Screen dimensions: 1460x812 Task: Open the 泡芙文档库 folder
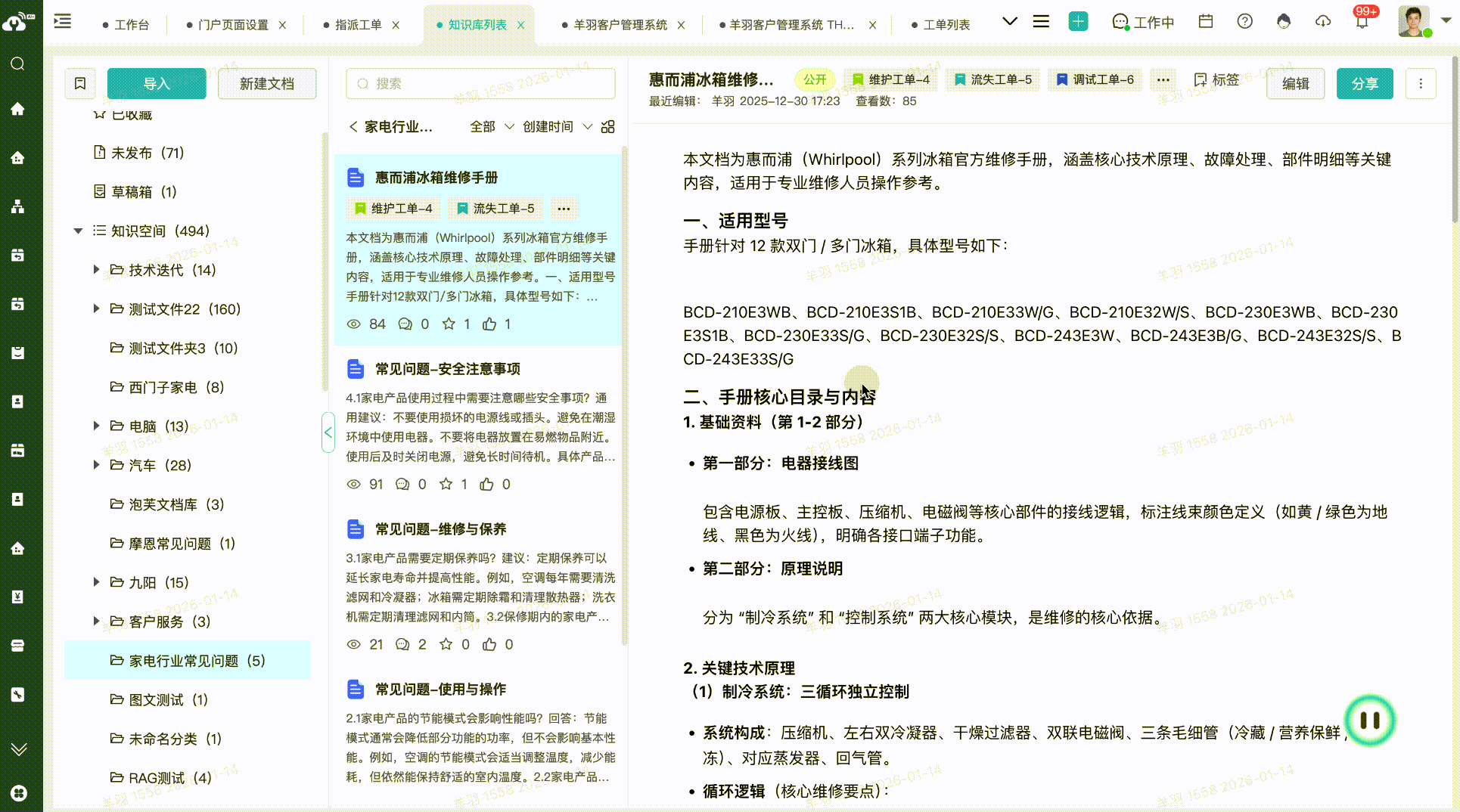pos(167,504)
